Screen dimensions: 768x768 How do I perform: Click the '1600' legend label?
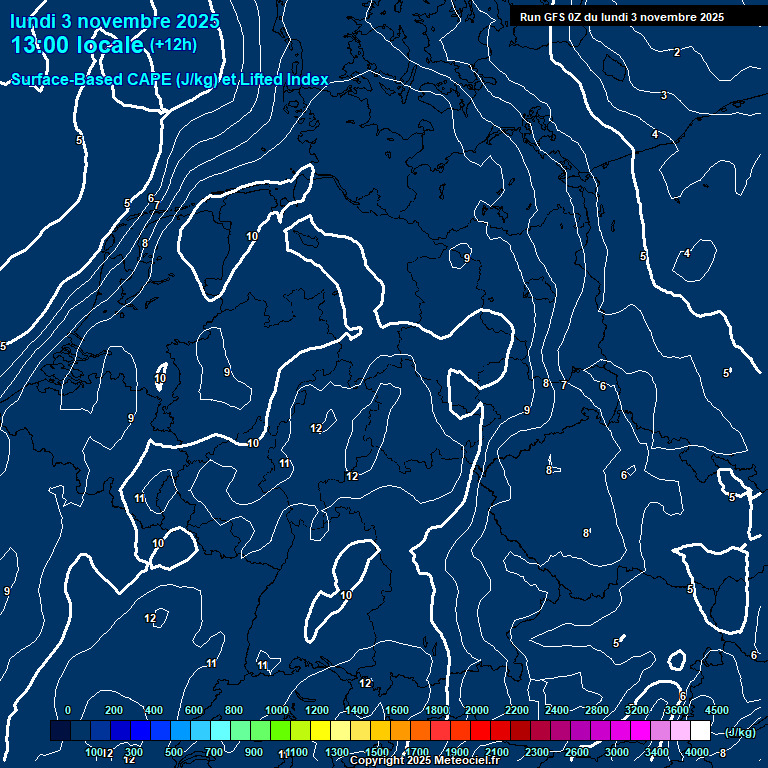(x=397, y=710)
